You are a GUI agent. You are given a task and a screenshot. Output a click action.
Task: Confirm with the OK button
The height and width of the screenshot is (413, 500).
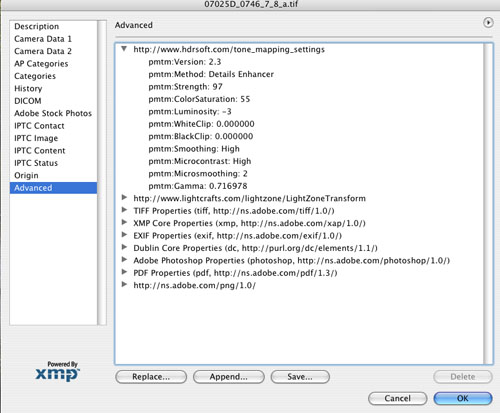click(x=463, y=399)
